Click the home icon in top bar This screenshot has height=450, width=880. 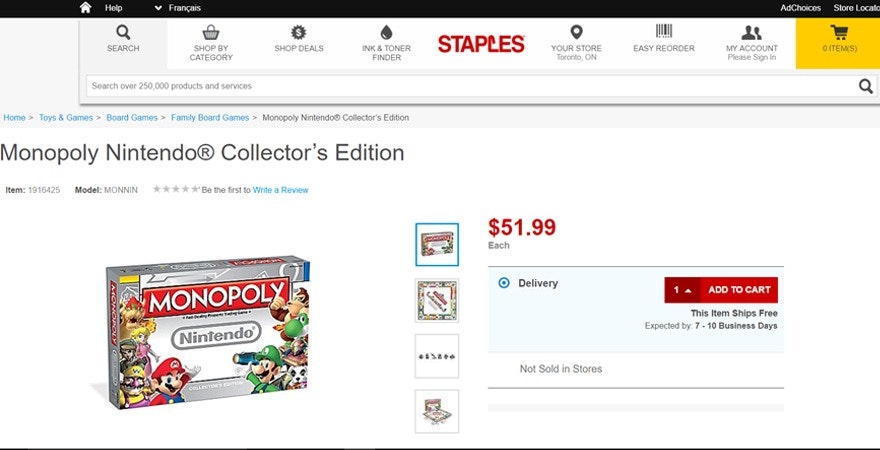[86, 8]
